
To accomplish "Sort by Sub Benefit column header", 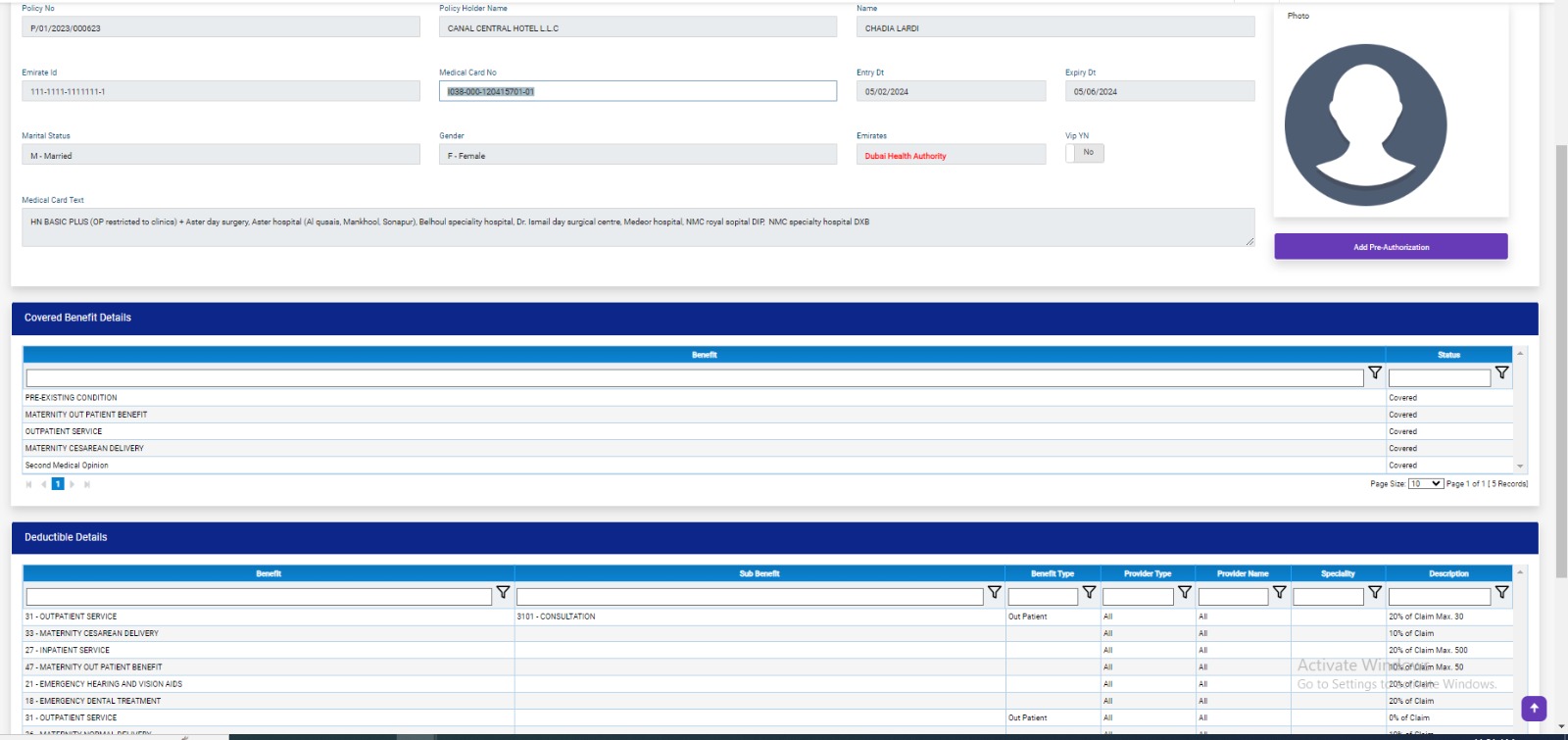I will 759,574.
